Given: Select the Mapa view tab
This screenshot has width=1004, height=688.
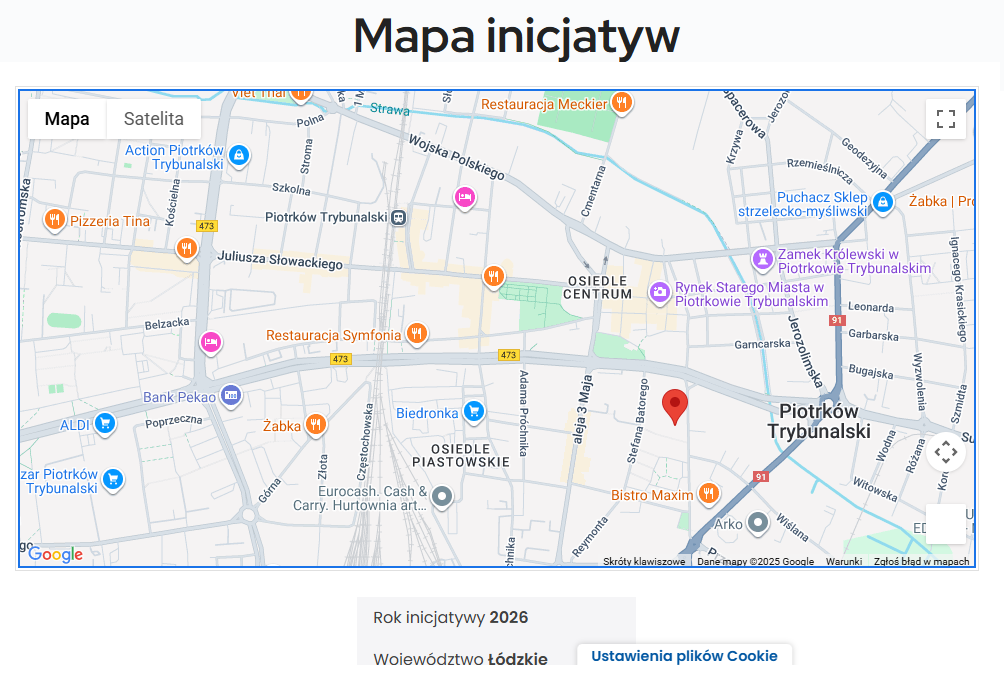Looking at the screenshot, I should point(67,119).
